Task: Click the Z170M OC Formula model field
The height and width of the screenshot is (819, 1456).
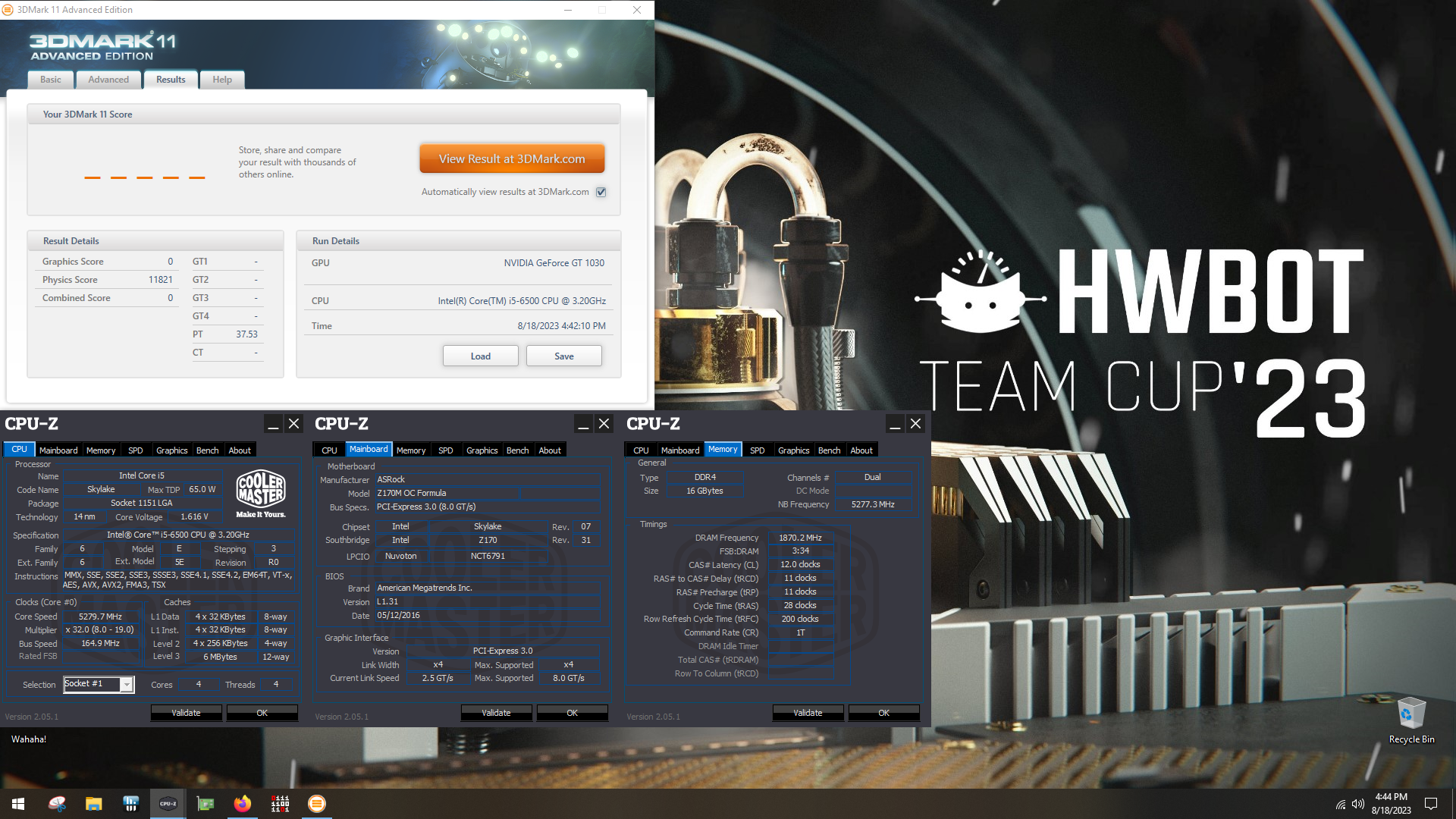Action: [x=447, y=493]
